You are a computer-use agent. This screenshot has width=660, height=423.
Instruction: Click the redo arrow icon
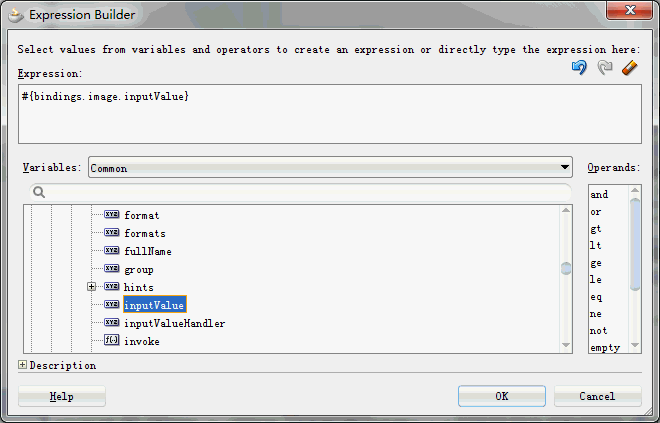click(x=603, y=68)
